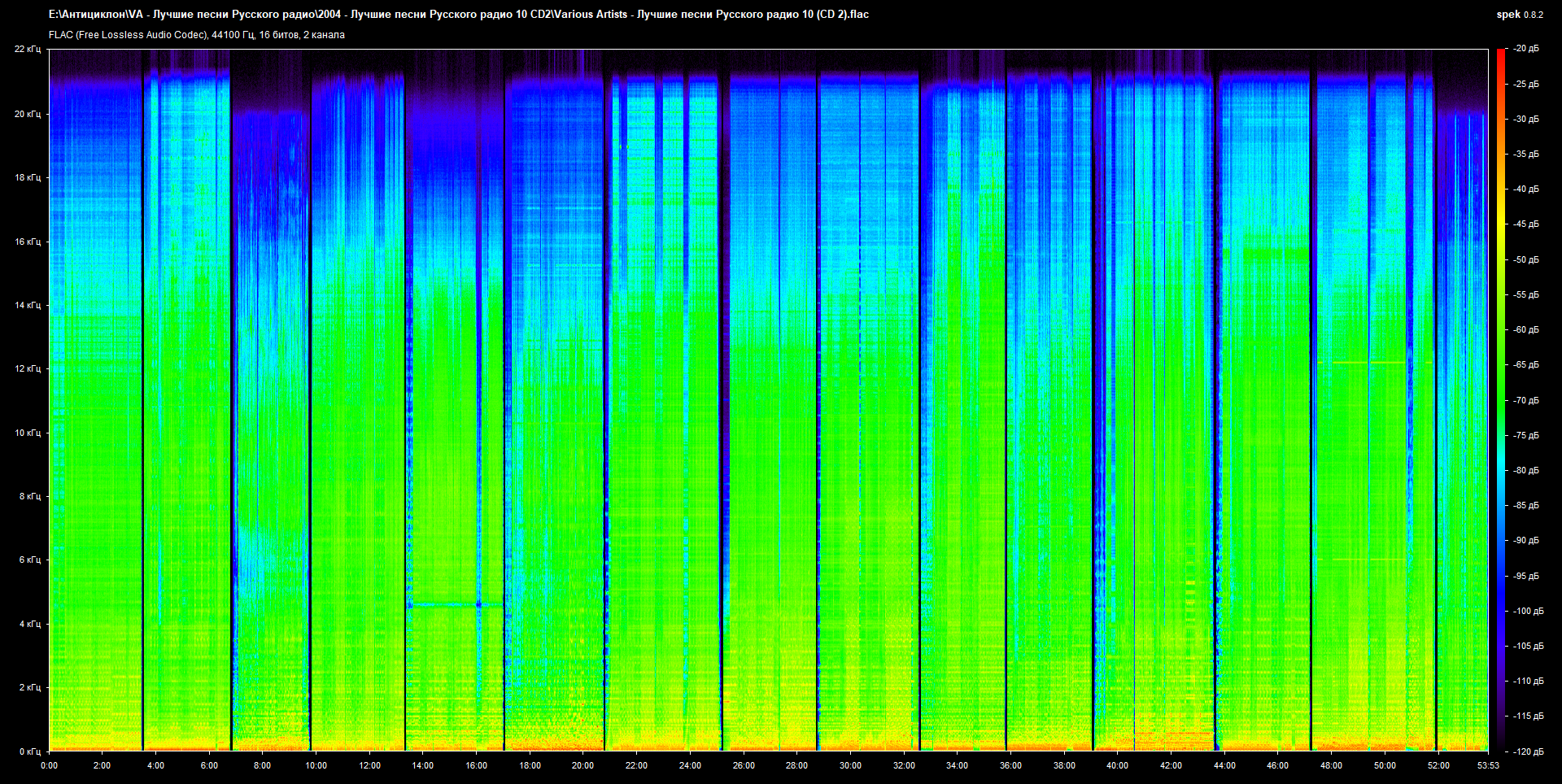
Task: Click the -100 дБ level label
Action: tap(1527, 611)
